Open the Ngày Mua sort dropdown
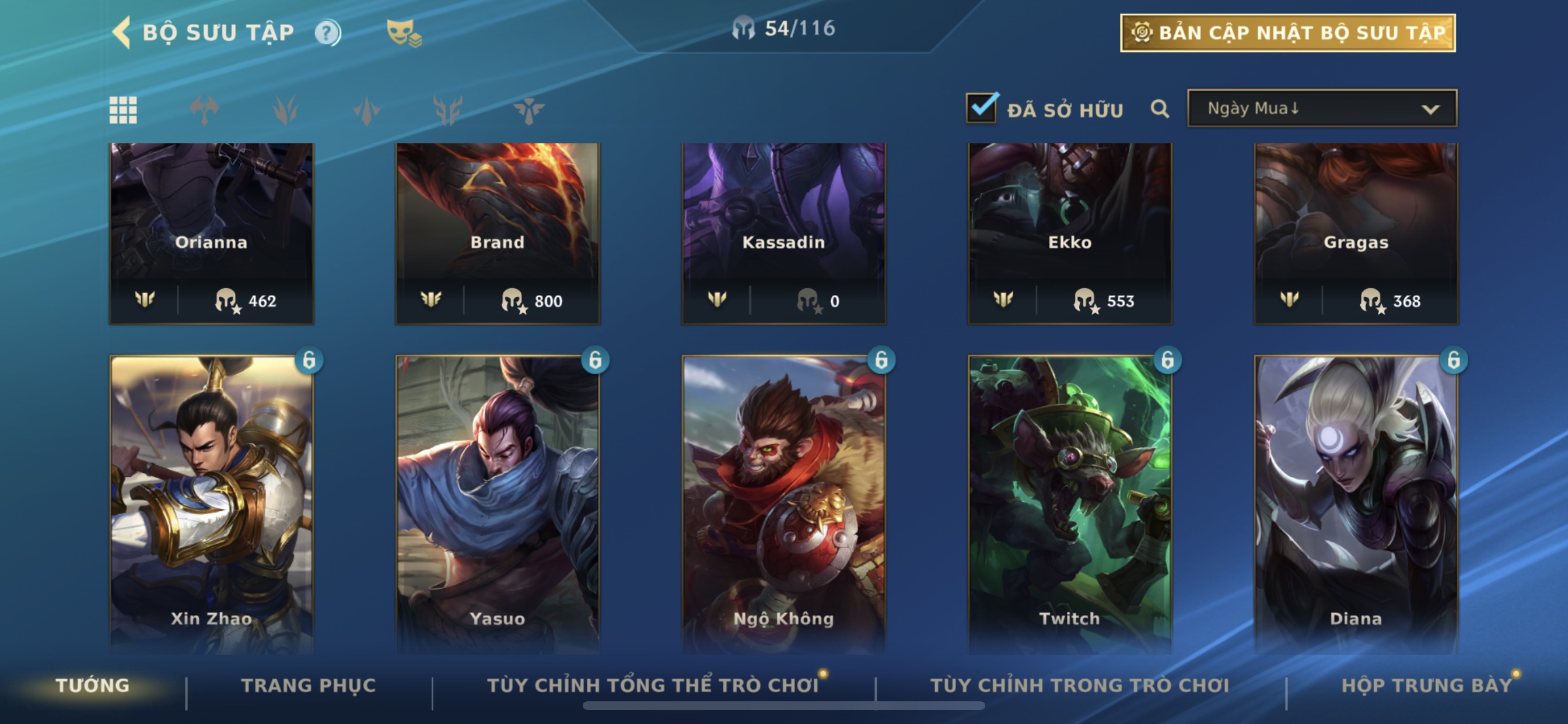The width and height of the screenshot is (1568, 724). click(x=1322, y=108)
